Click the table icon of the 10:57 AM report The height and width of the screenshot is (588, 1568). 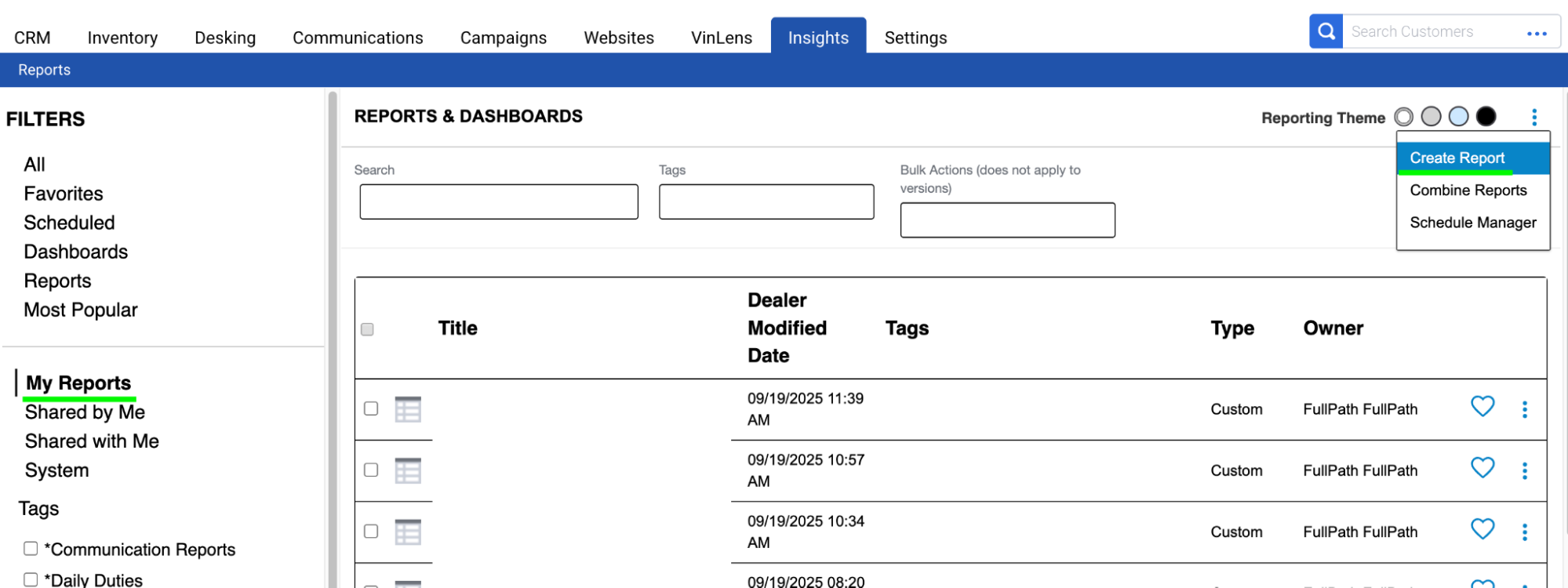(408, 470)
